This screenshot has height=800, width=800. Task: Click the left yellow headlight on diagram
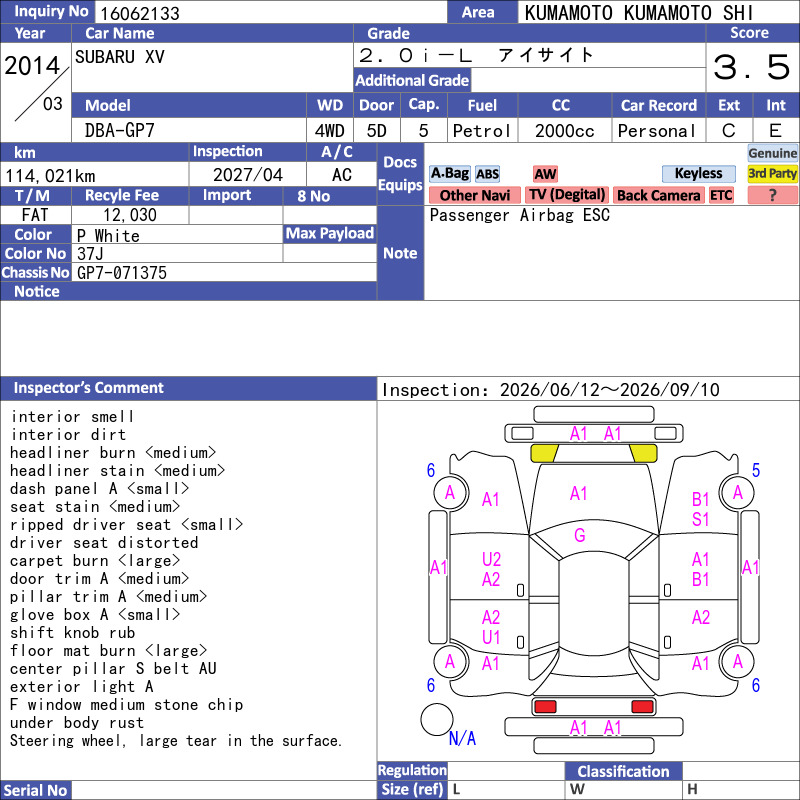pos(544,453)
